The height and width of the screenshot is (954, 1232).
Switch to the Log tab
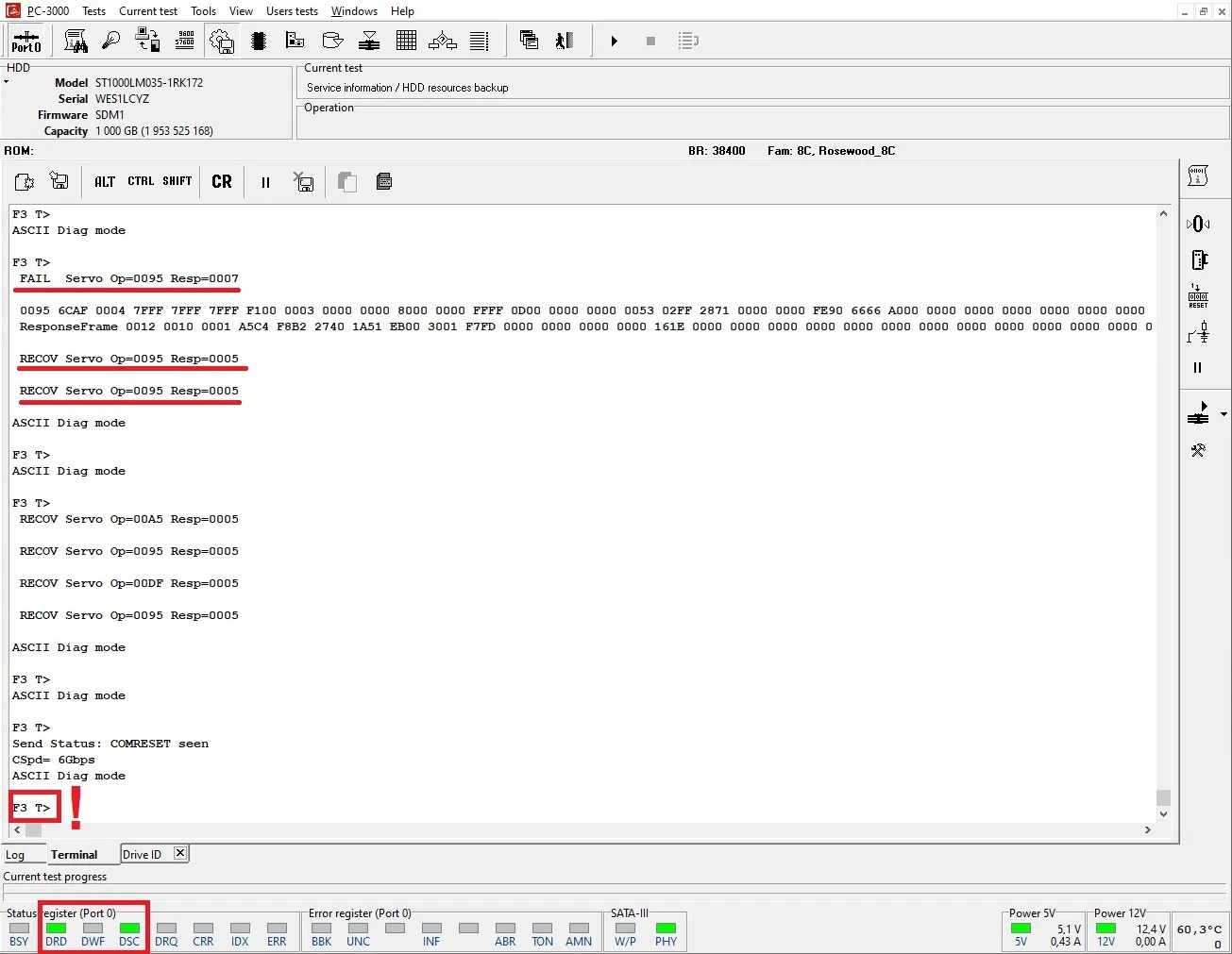(15, 855)
